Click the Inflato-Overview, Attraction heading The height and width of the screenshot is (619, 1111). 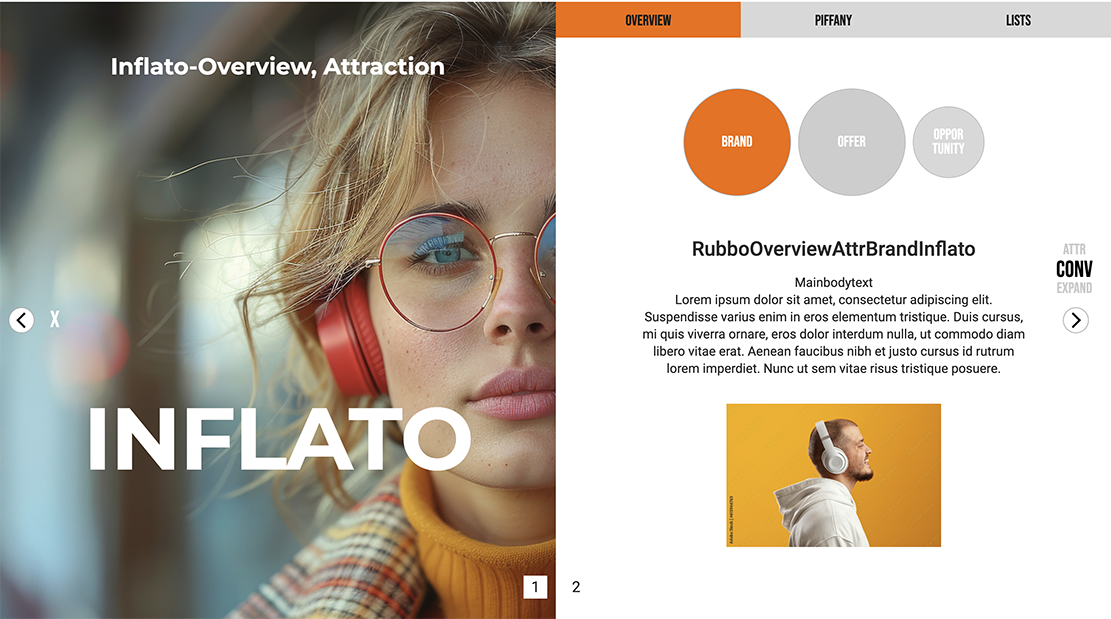click(278, 67)
